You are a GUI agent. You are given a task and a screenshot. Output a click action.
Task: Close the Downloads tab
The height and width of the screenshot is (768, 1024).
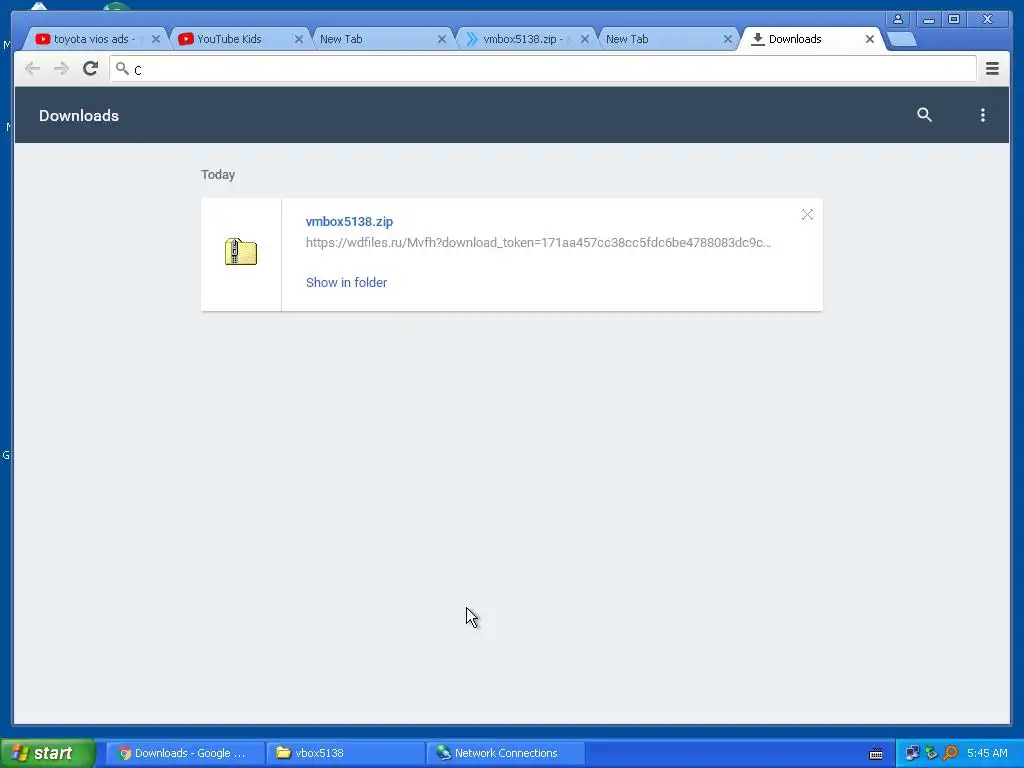(870, 39)
